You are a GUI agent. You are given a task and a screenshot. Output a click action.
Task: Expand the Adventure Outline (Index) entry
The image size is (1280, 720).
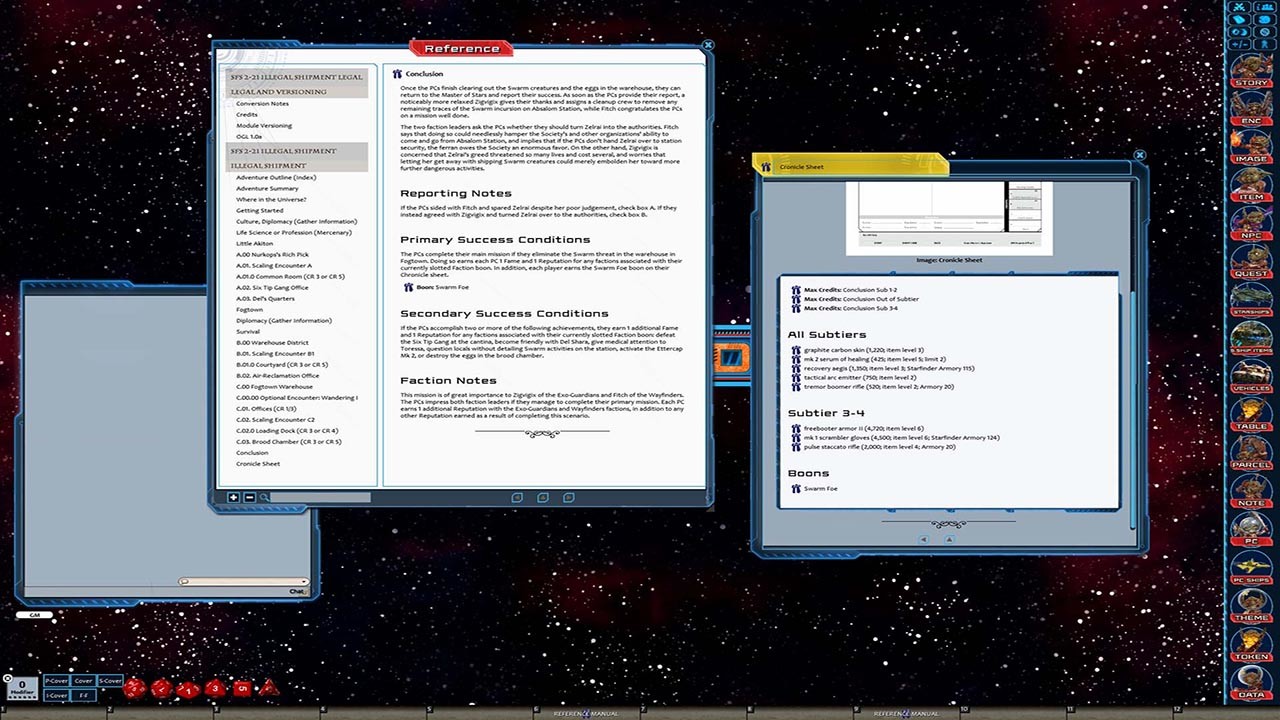click(277, 177)
